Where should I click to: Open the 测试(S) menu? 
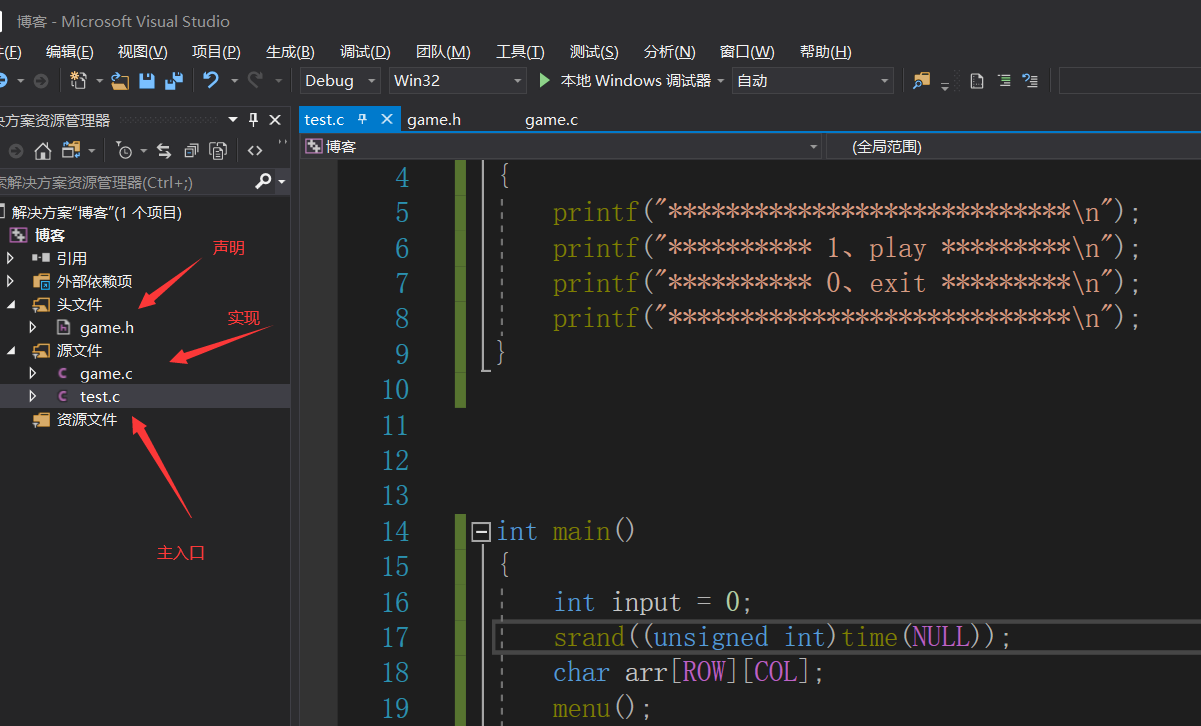tap(594, 52)
